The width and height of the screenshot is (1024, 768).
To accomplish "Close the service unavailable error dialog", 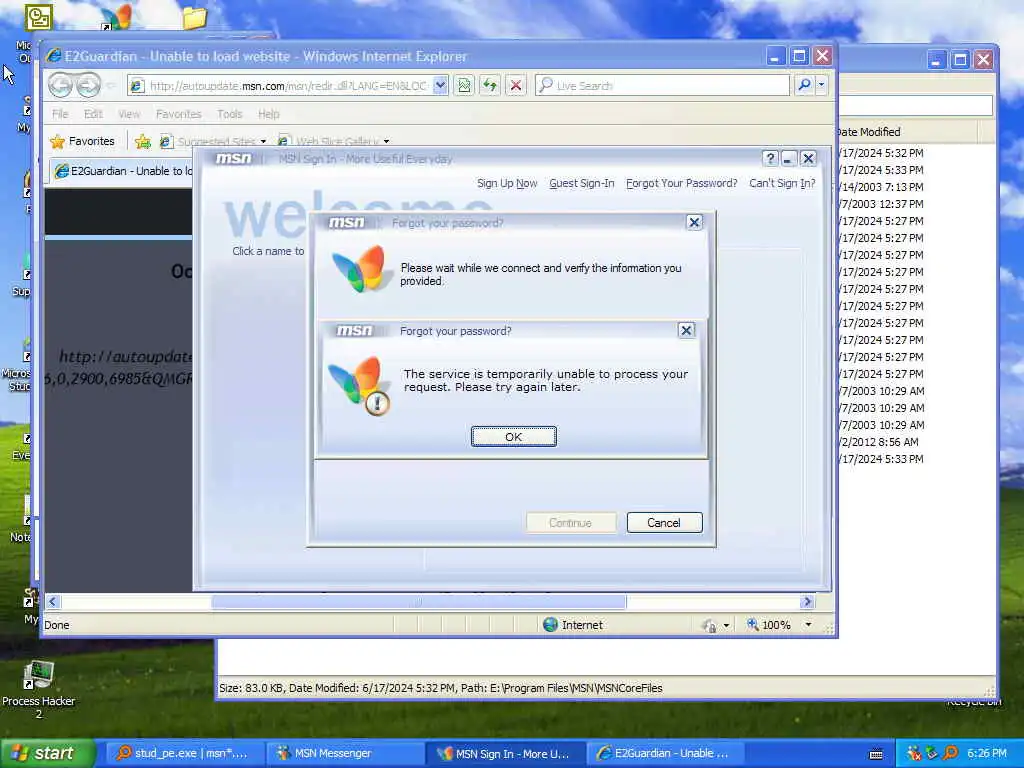I will (686, 330).
